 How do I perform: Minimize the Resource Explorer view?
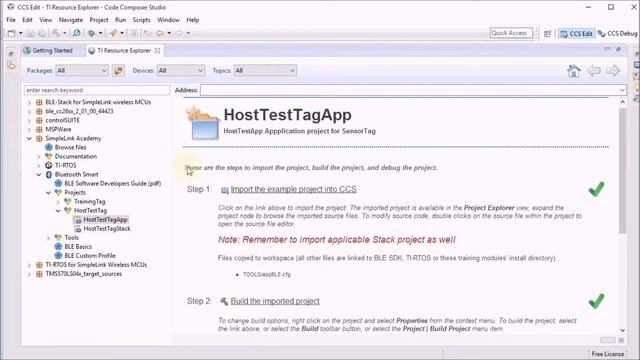(607, 49)
